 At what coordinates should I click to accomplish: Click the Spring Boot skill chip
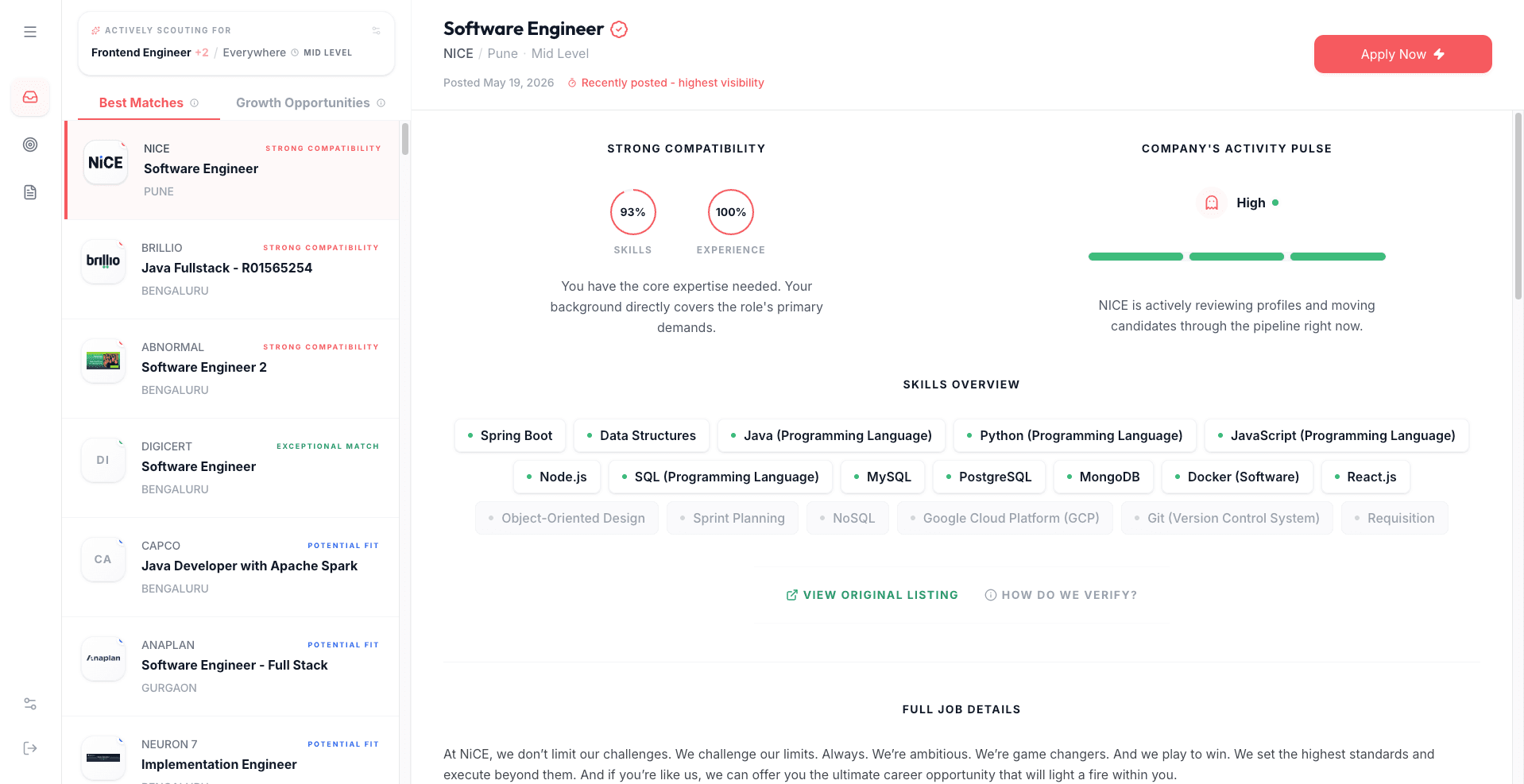509,435
